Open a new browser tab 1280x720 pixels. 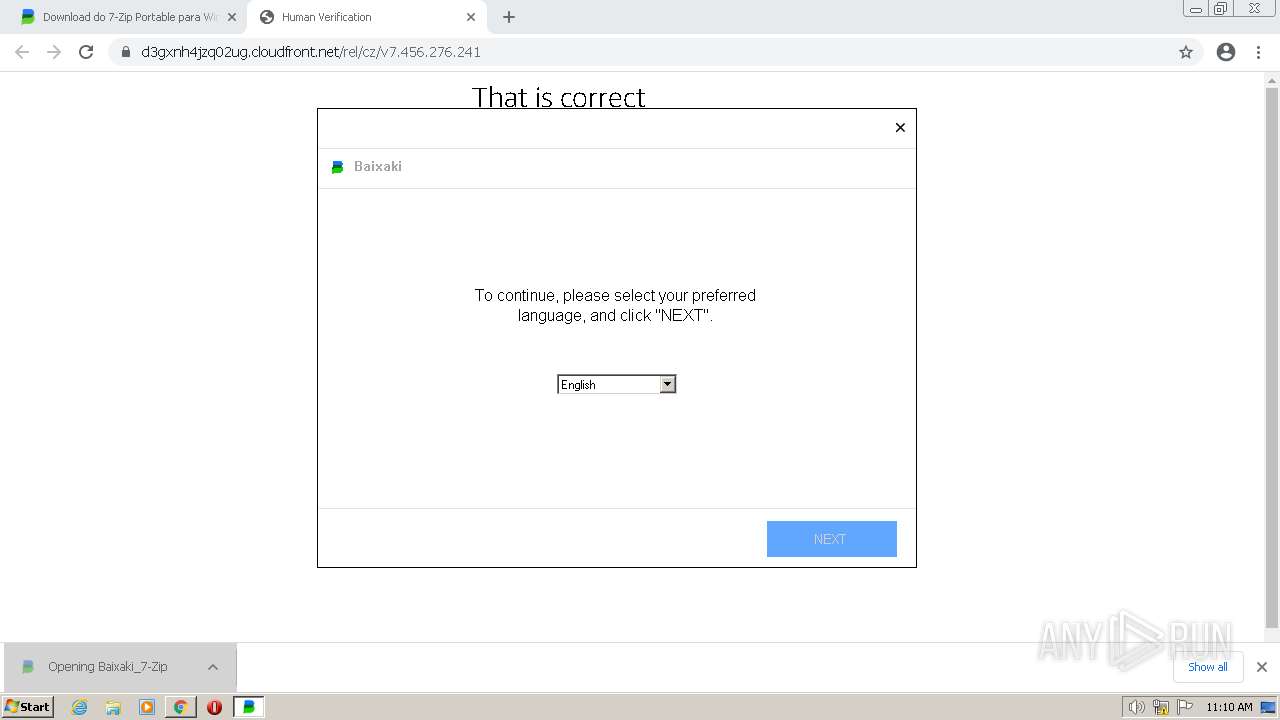point(509,17)
